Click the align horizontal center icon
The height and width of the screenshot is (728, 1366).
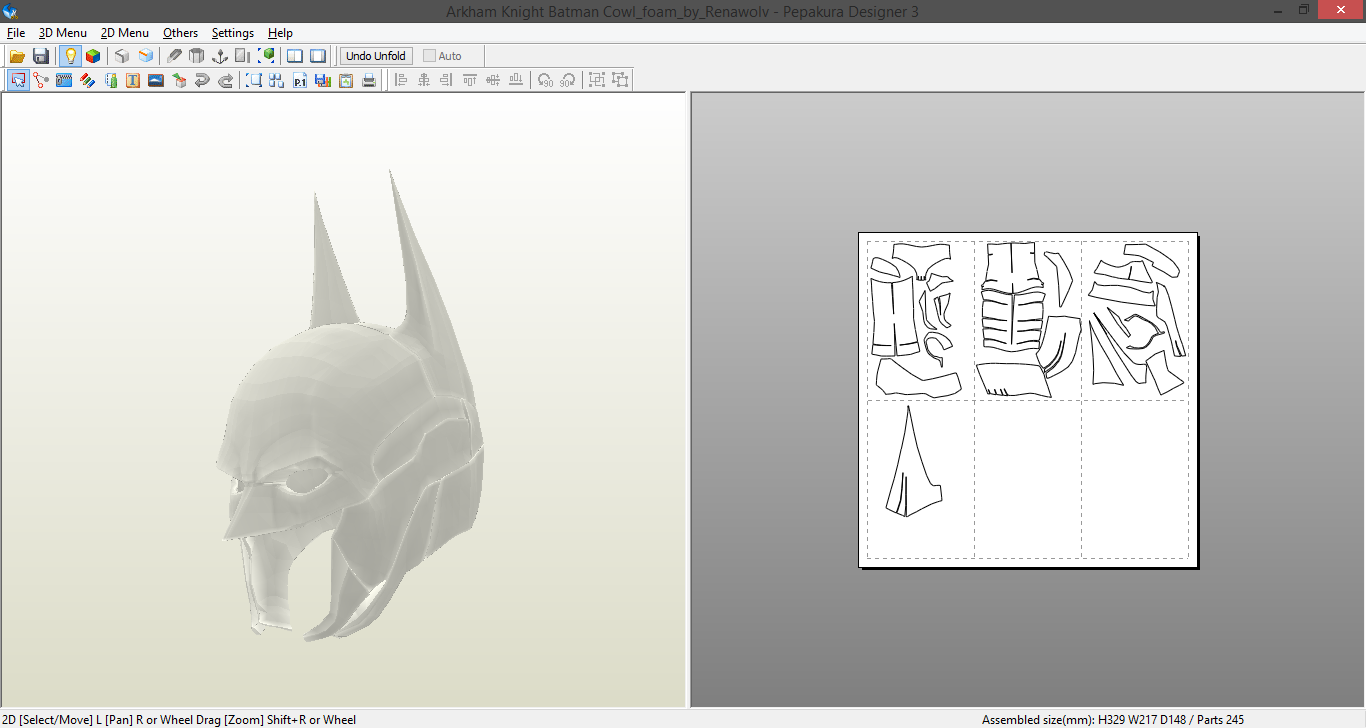pos(424,80)
